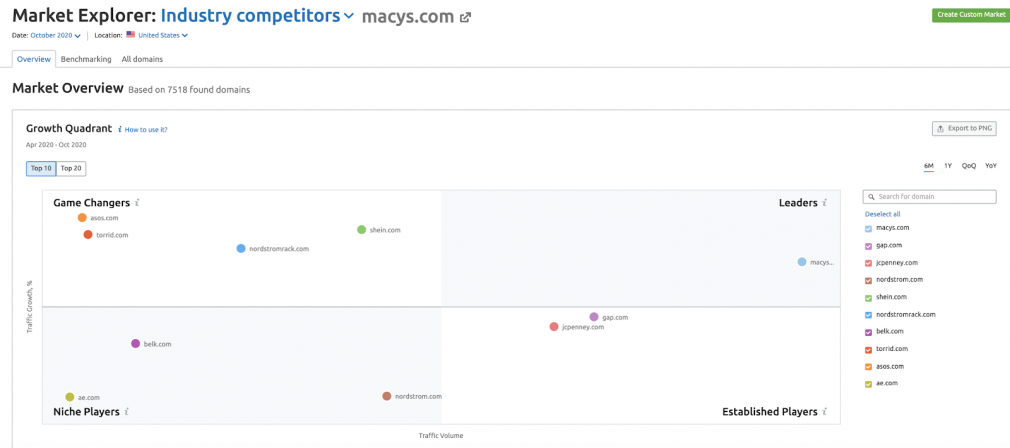
Task: Switch to the Benchmarking tab
Action: tap(86, 59)
